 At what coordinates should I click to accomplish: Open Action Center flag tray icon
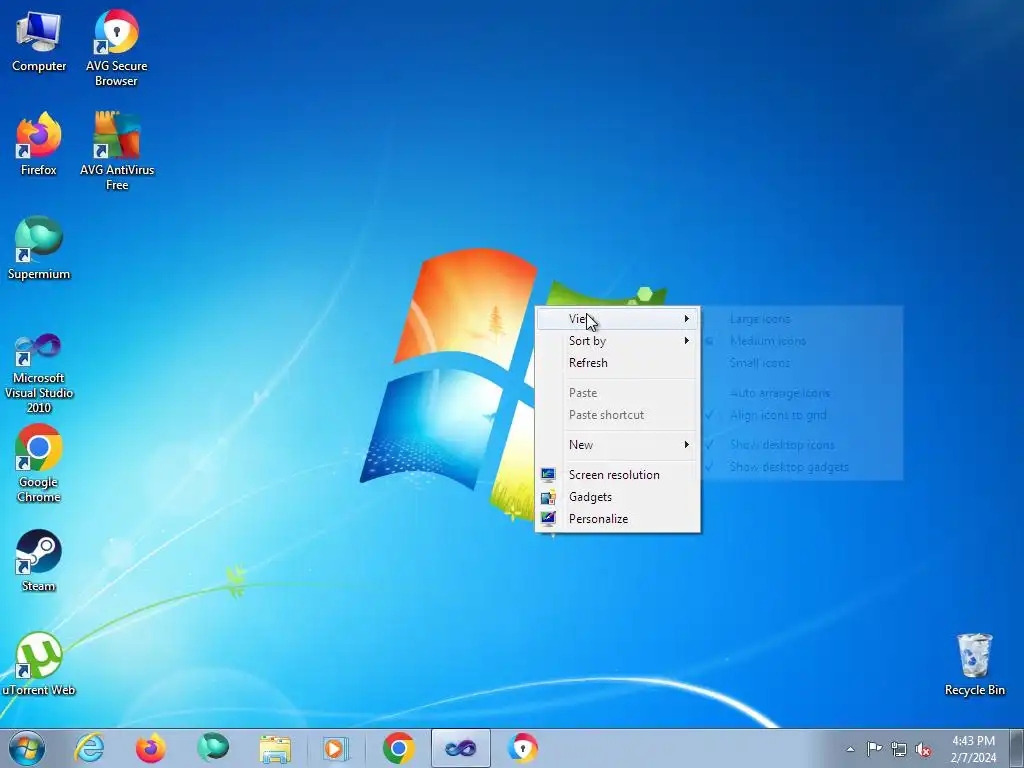pos(874,748)
